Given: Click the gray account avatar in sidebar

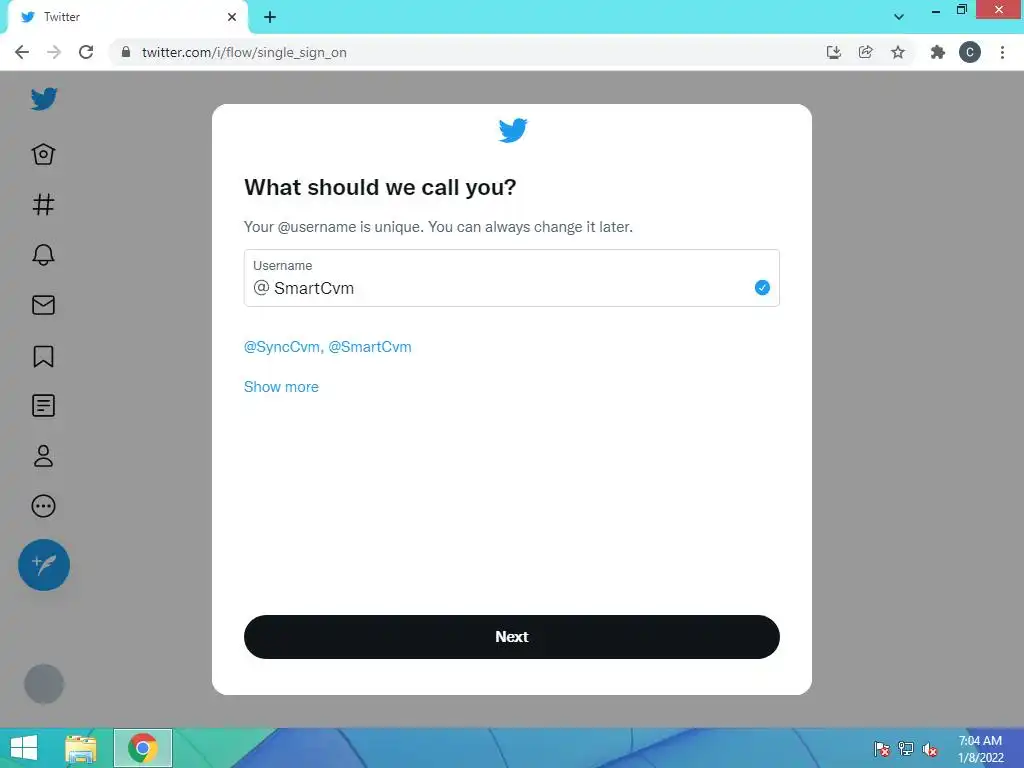Looking at the screenshot, I should tap(44, 684).
